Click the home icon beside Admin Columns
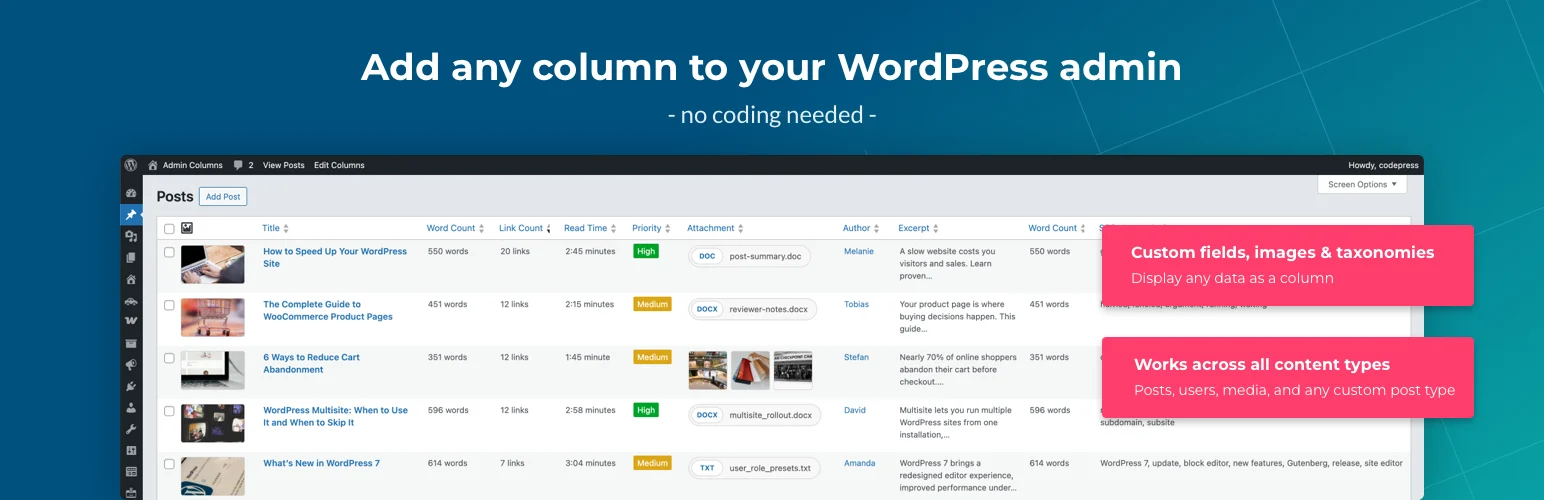Viewport: 1544px width, 500px height. (153, 165)
